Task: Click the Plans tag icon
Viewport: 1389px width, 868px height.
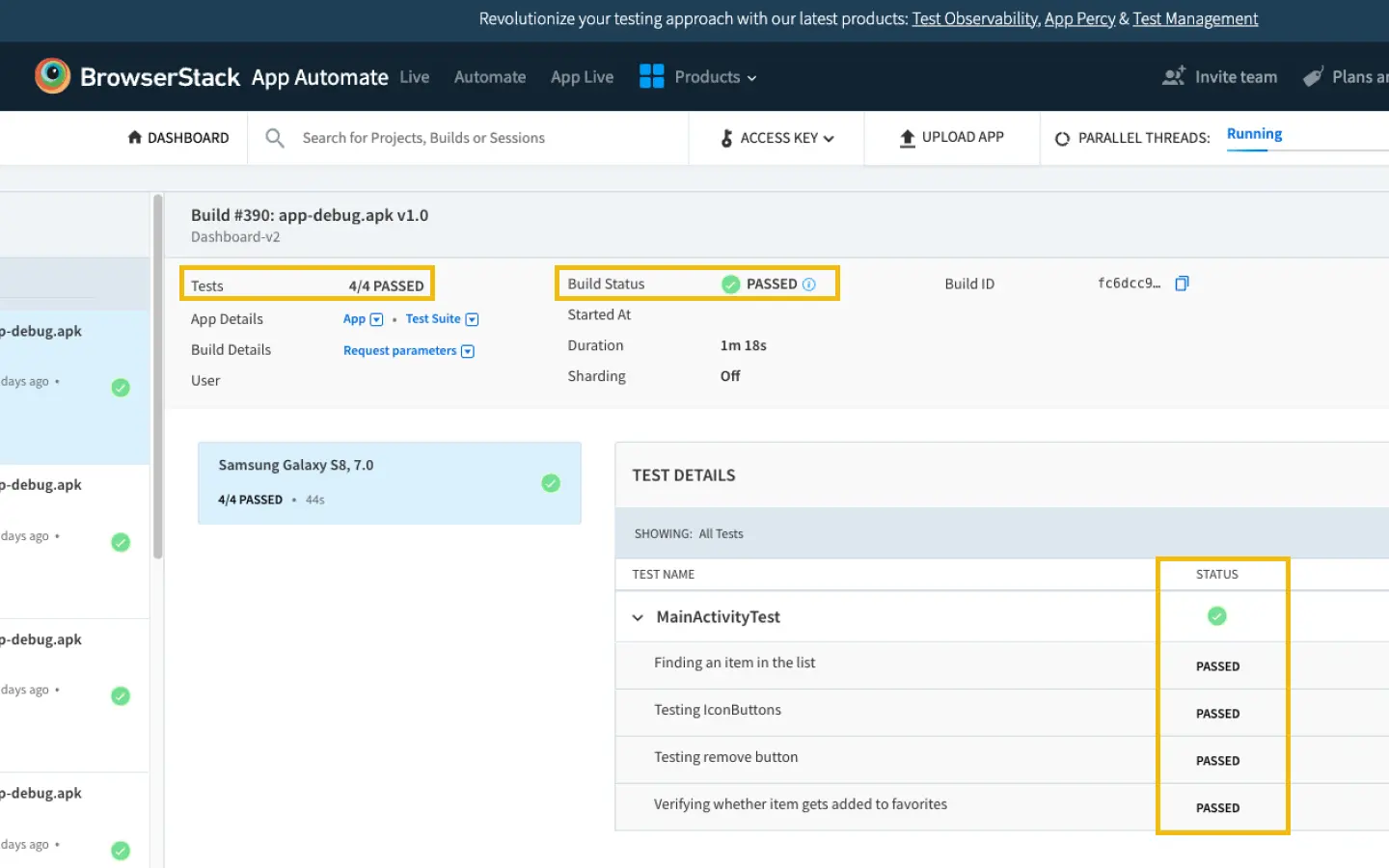Action: (x=1313, y=77)
